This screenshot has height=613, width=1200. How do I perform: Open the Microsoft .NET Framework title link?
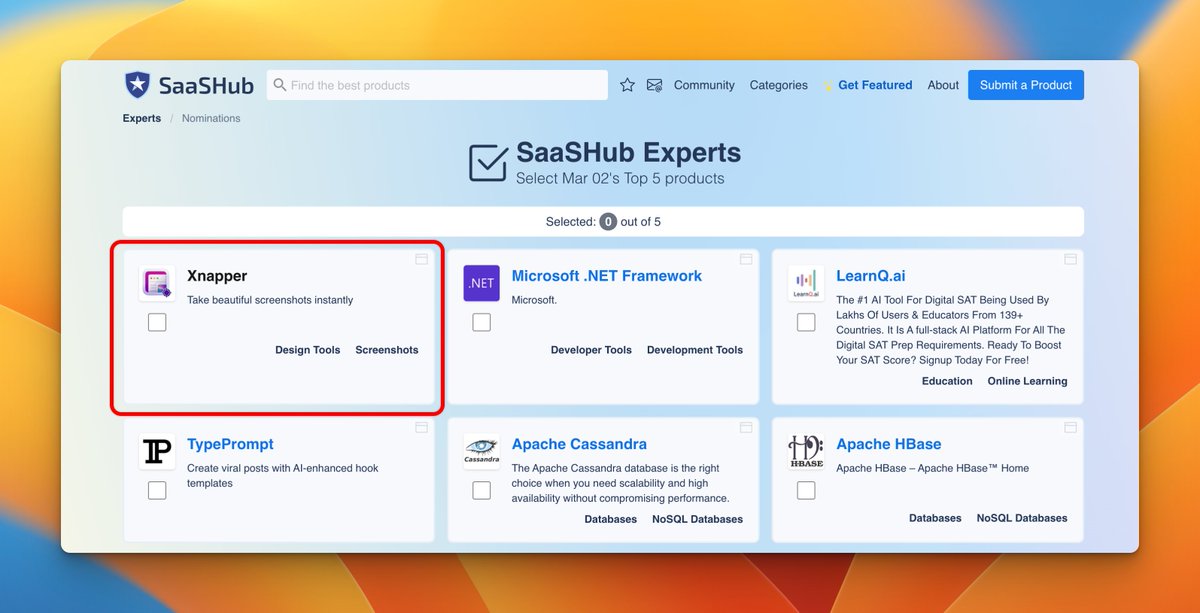607,276
